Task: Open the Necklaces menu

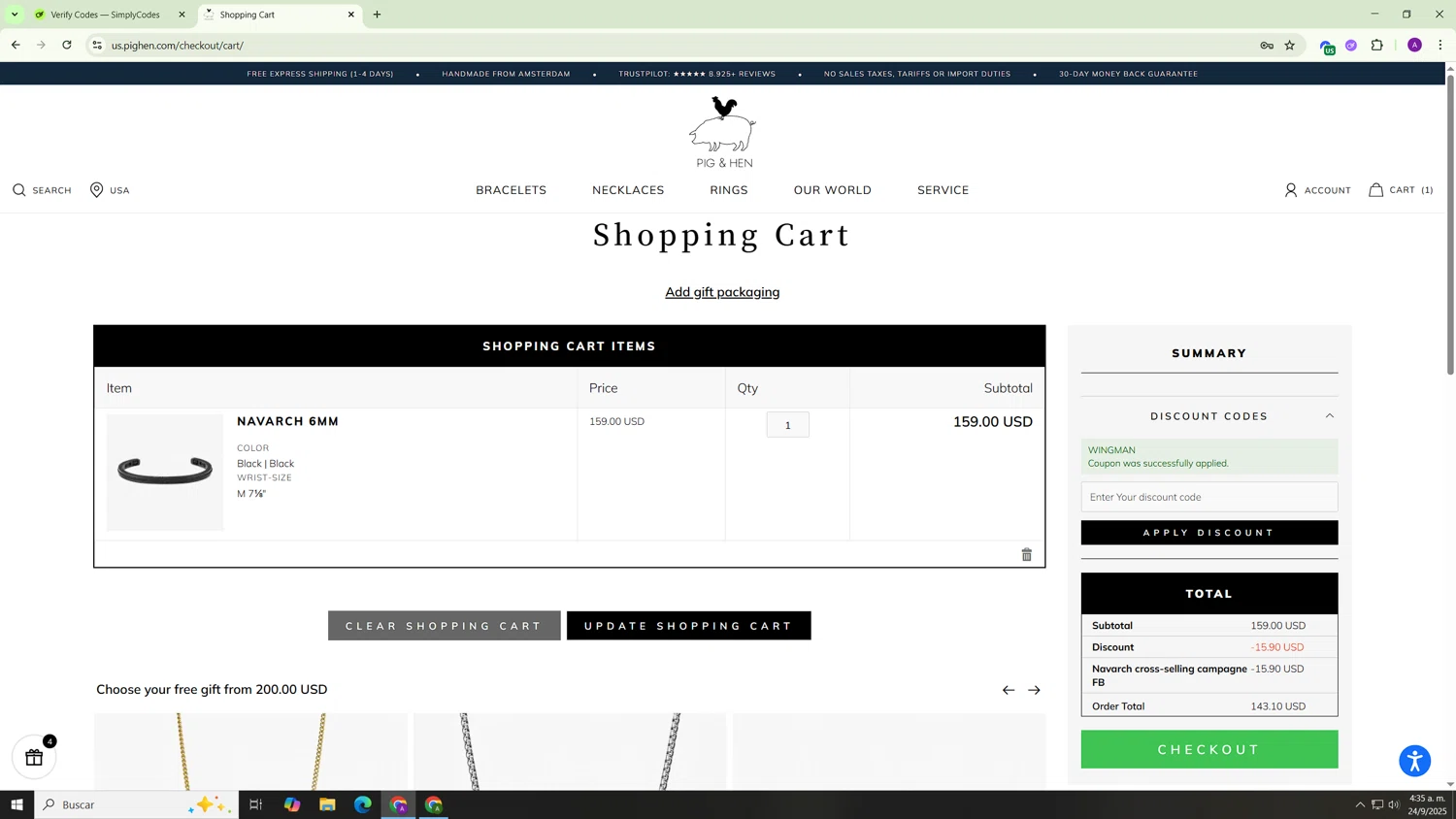Action: [628, 190]
